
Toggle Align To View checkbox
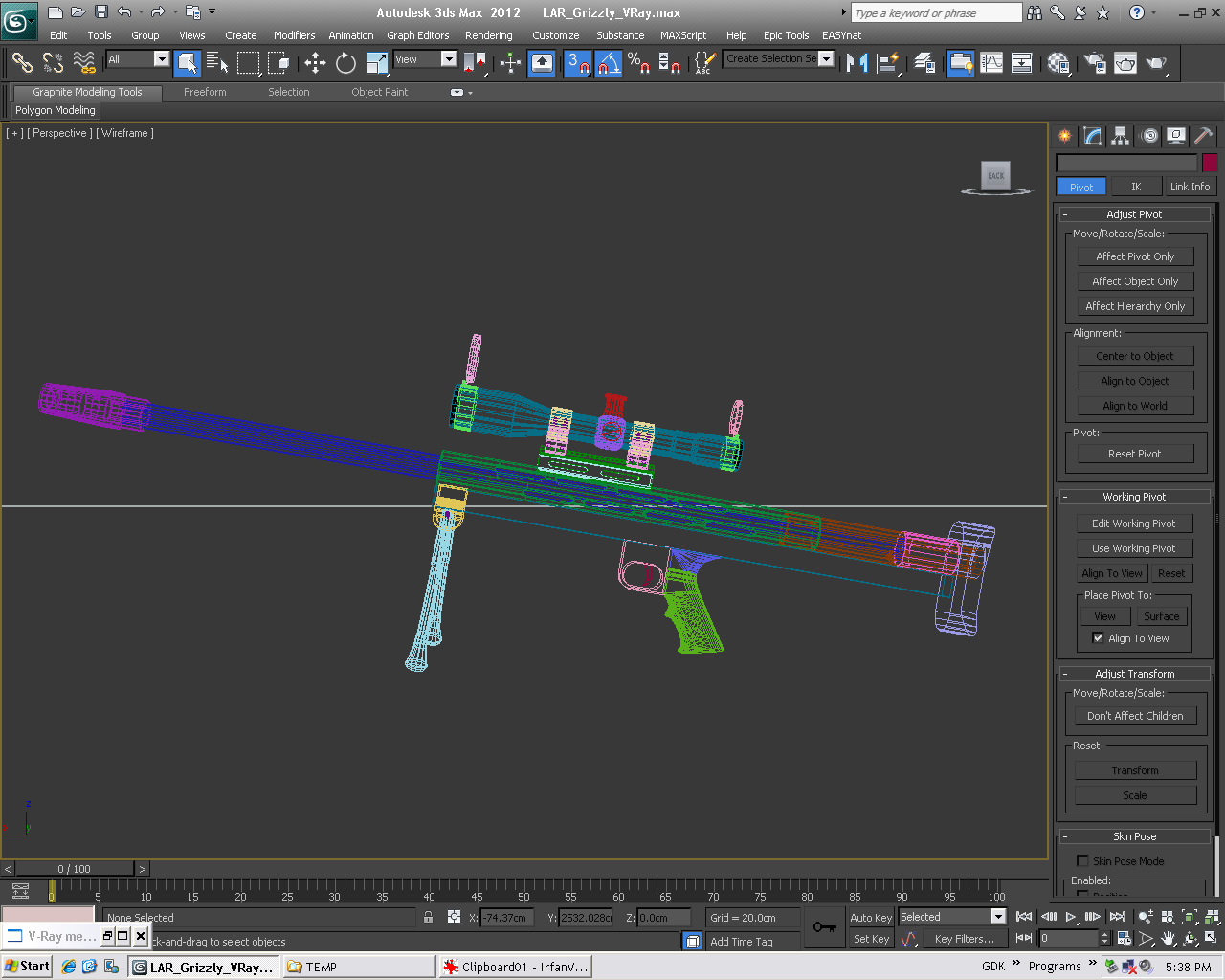point(1098,638)
